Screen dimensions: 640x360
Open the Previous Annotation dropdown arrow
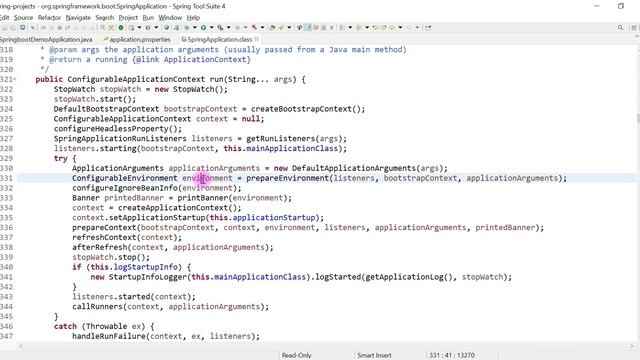point(367,28)
